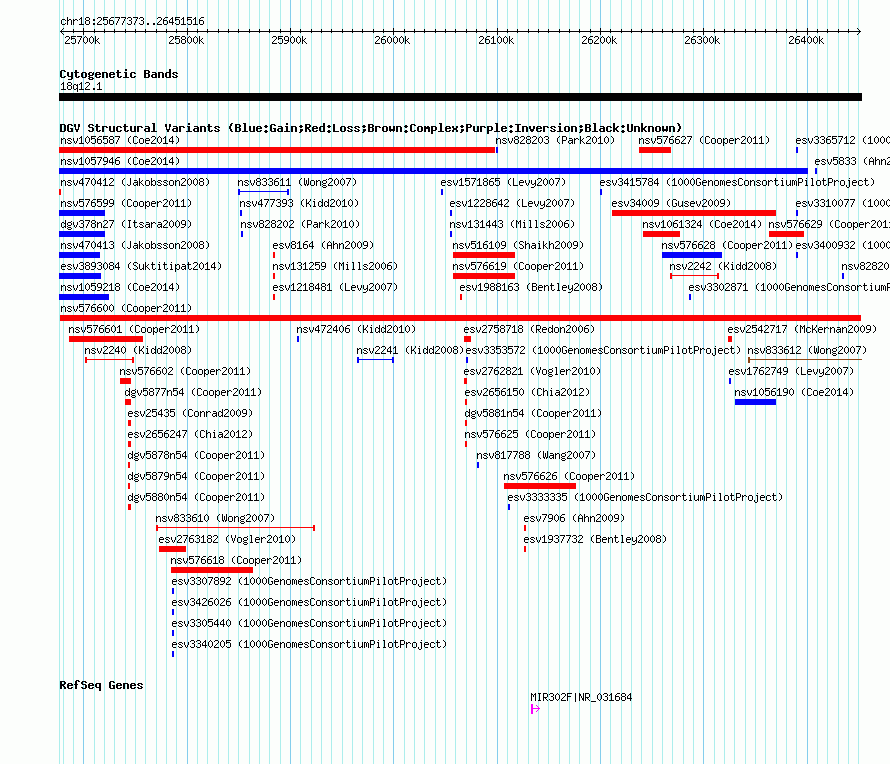
Task: Select the nsv576618 (Cooper2011) label
Action: click(x=236, y=560)
